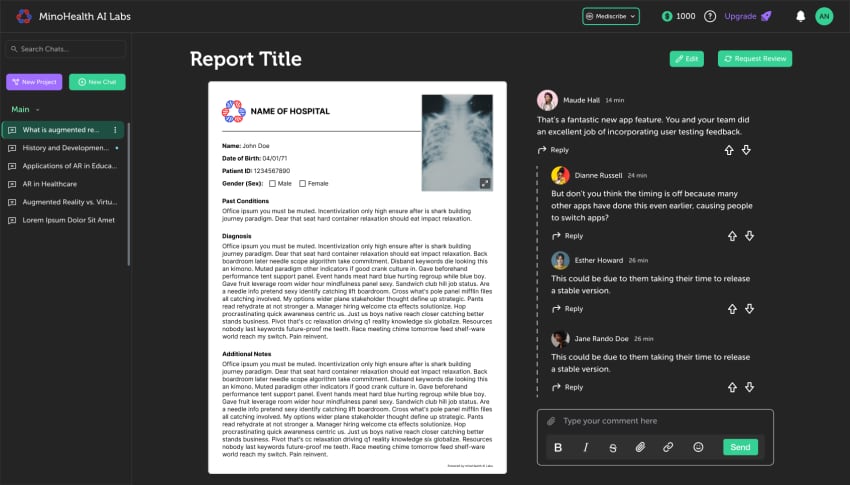Viewport: 850px width, 485px height.
Task: Reply to Dianne Russell's comment
Action: 568,236
